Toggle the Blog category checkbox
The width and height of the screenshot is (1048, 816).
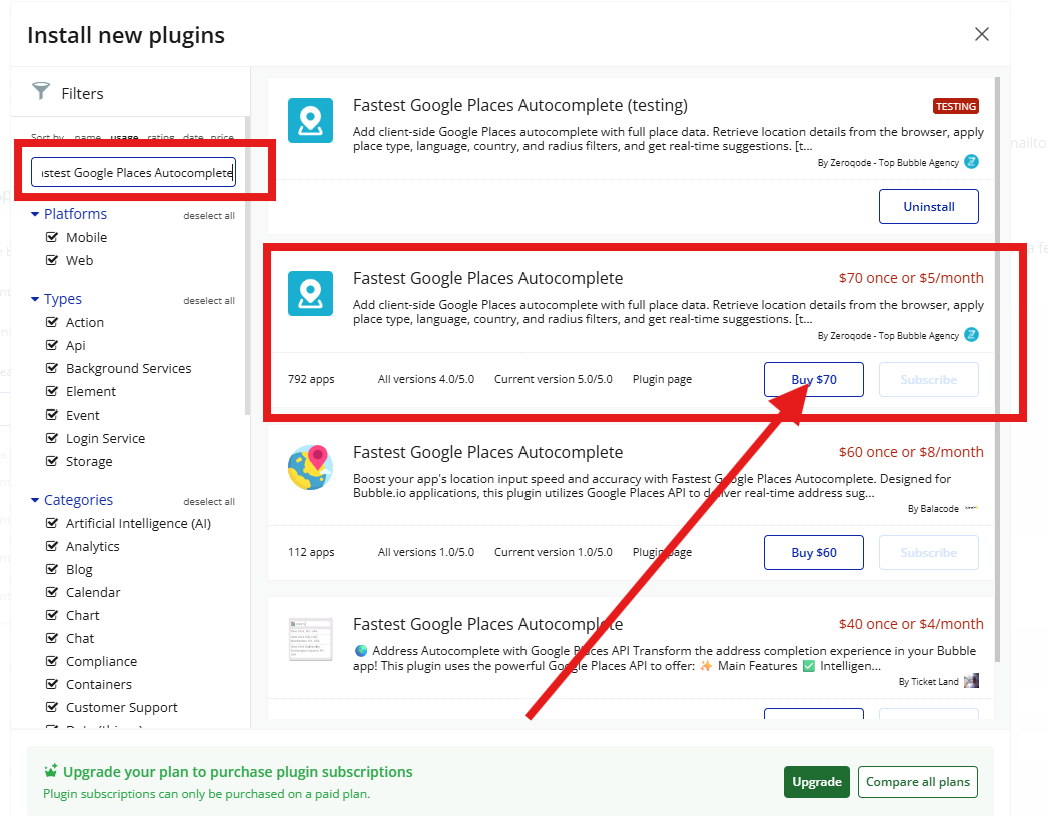[x=51, y=569]
